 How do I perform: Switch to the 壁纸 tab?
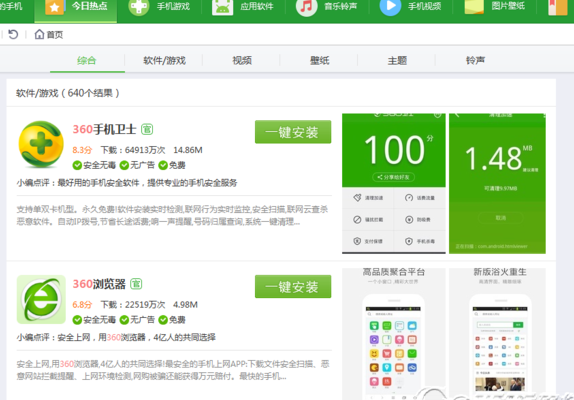tap(320, 60)
